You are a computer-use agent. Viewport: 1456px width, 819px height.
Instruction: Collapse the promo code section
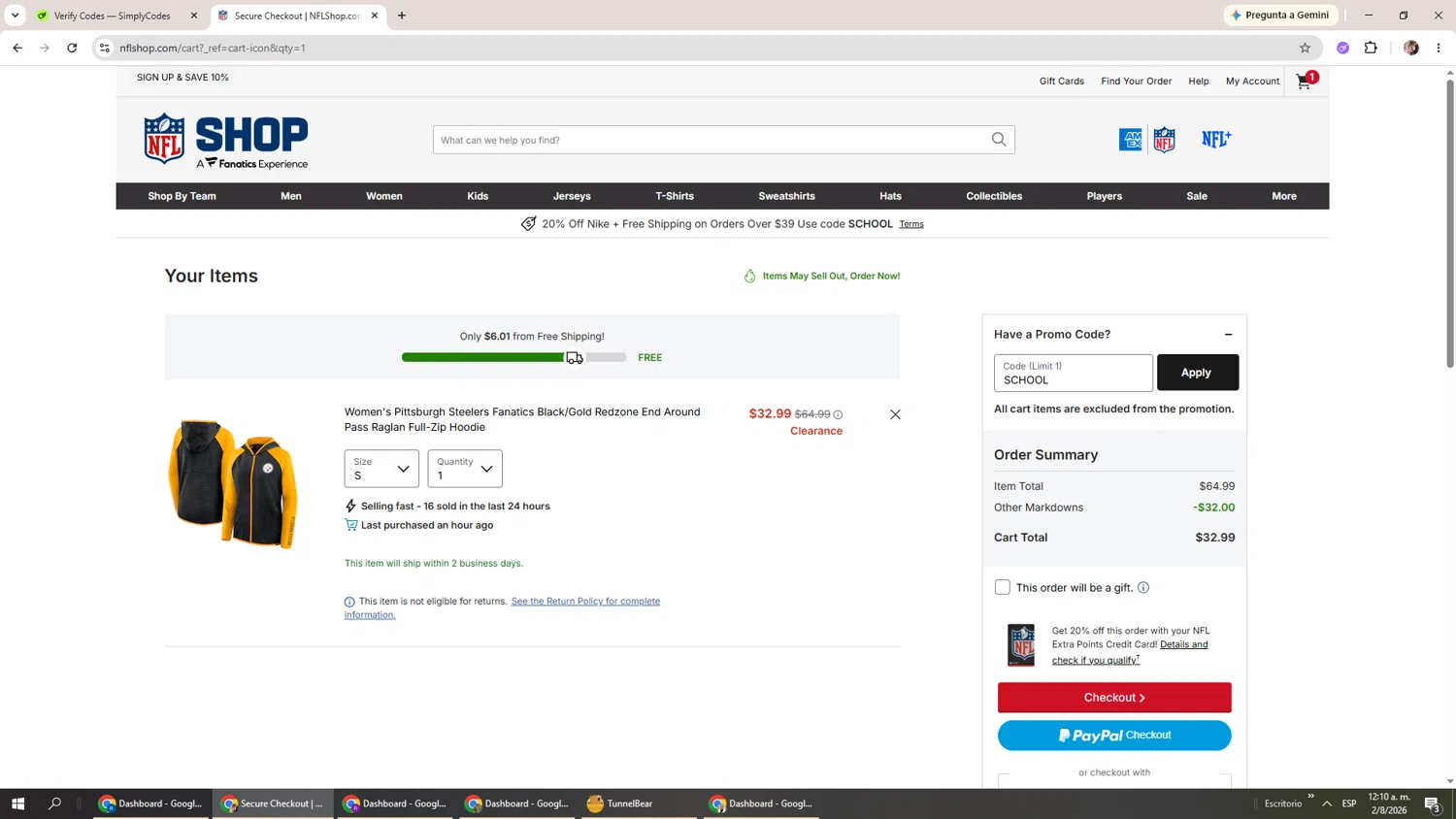(x=1228, y=335)
